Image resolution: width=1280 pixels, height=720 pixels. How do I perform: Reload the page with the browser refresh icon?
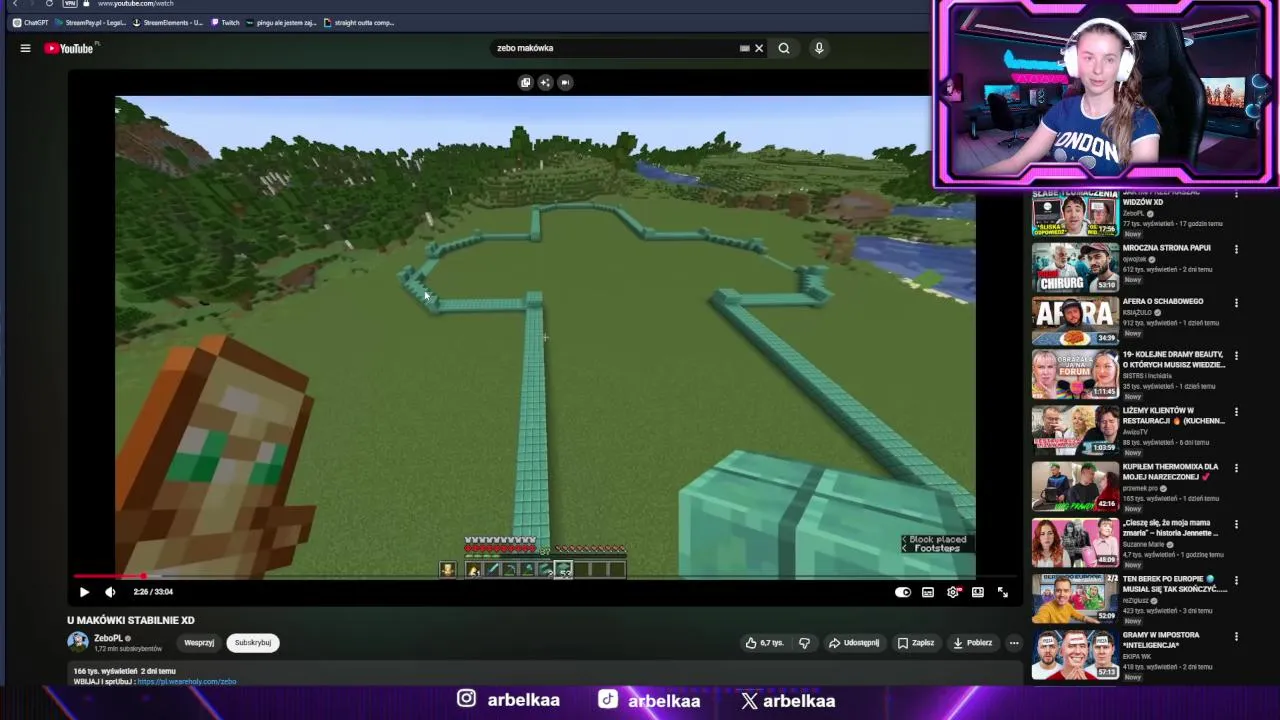[x=49, y=4]
